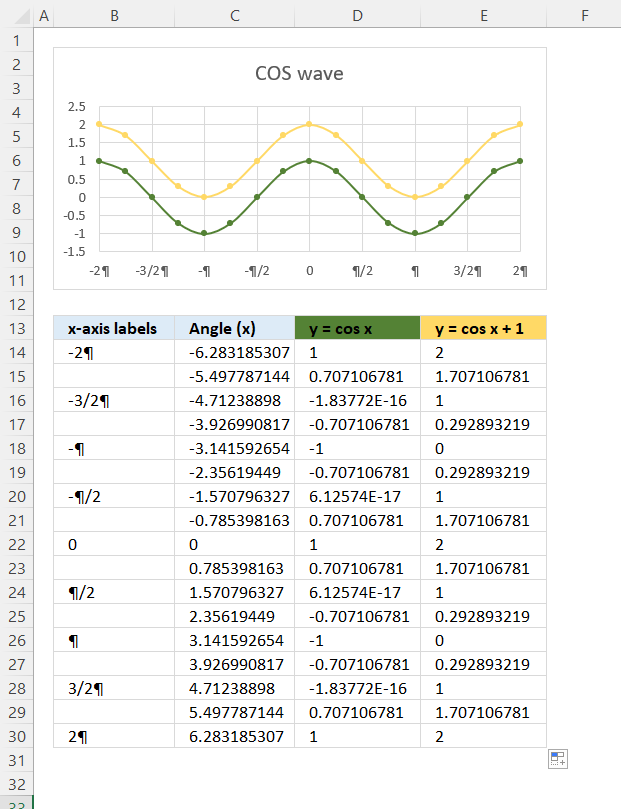This screenshot has height=809, width=621.
Task: Select 6.12574E-17 cell in row 24
Action: coord(357,592)
